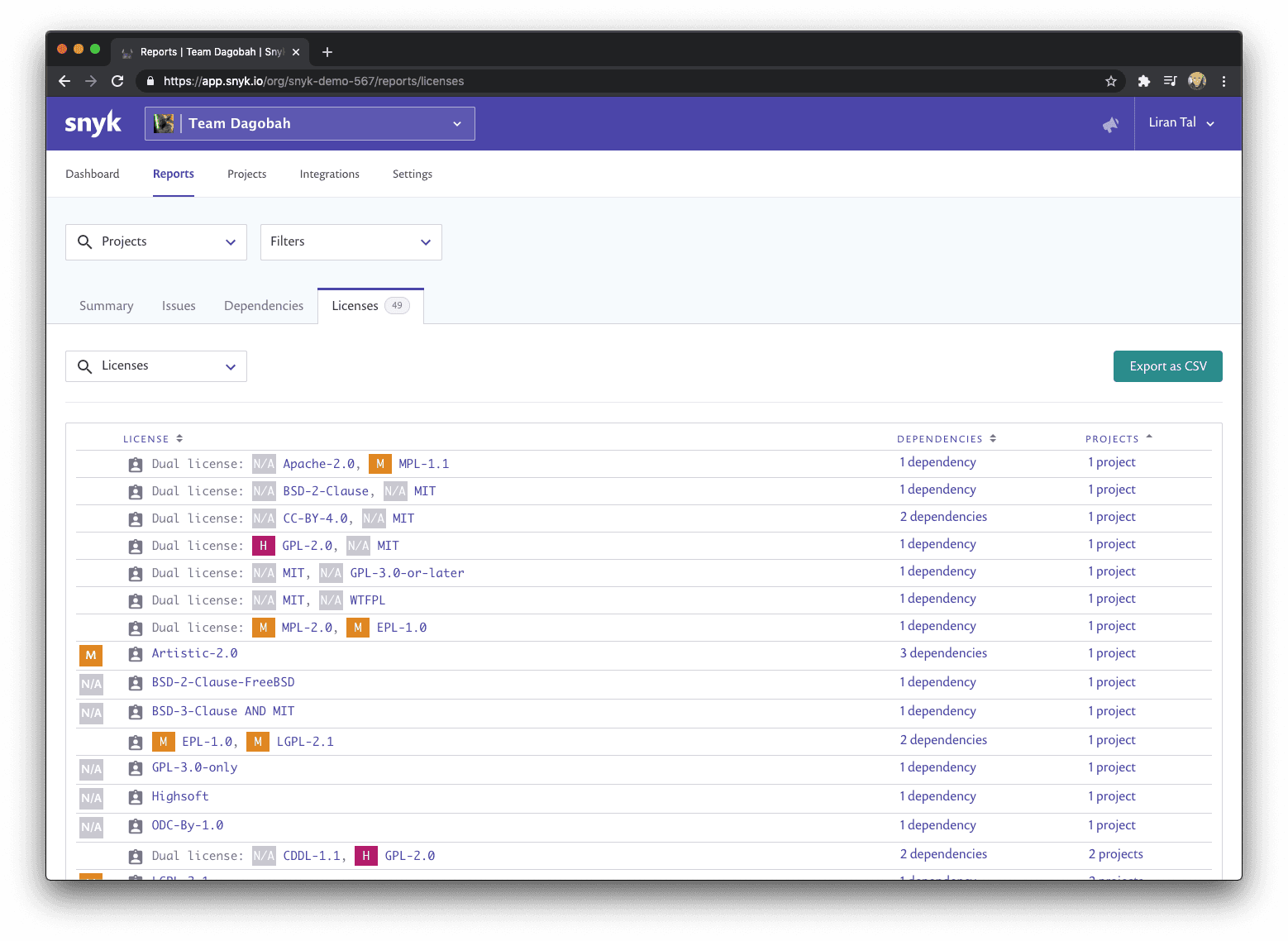
Task: Open ODC-By-1.0 license link
Action: [188, 825]
